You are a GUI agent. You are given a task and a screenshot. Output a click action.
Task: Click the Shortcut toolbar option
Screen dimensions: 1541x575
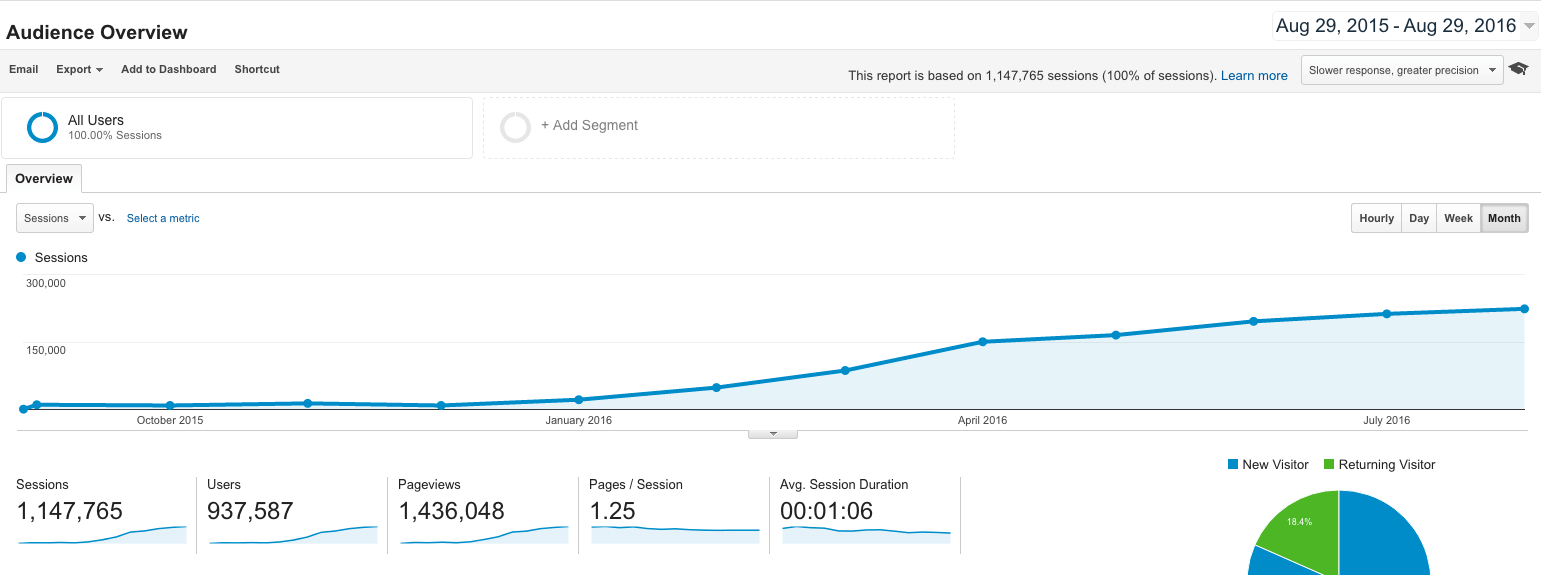coord(257,69)
